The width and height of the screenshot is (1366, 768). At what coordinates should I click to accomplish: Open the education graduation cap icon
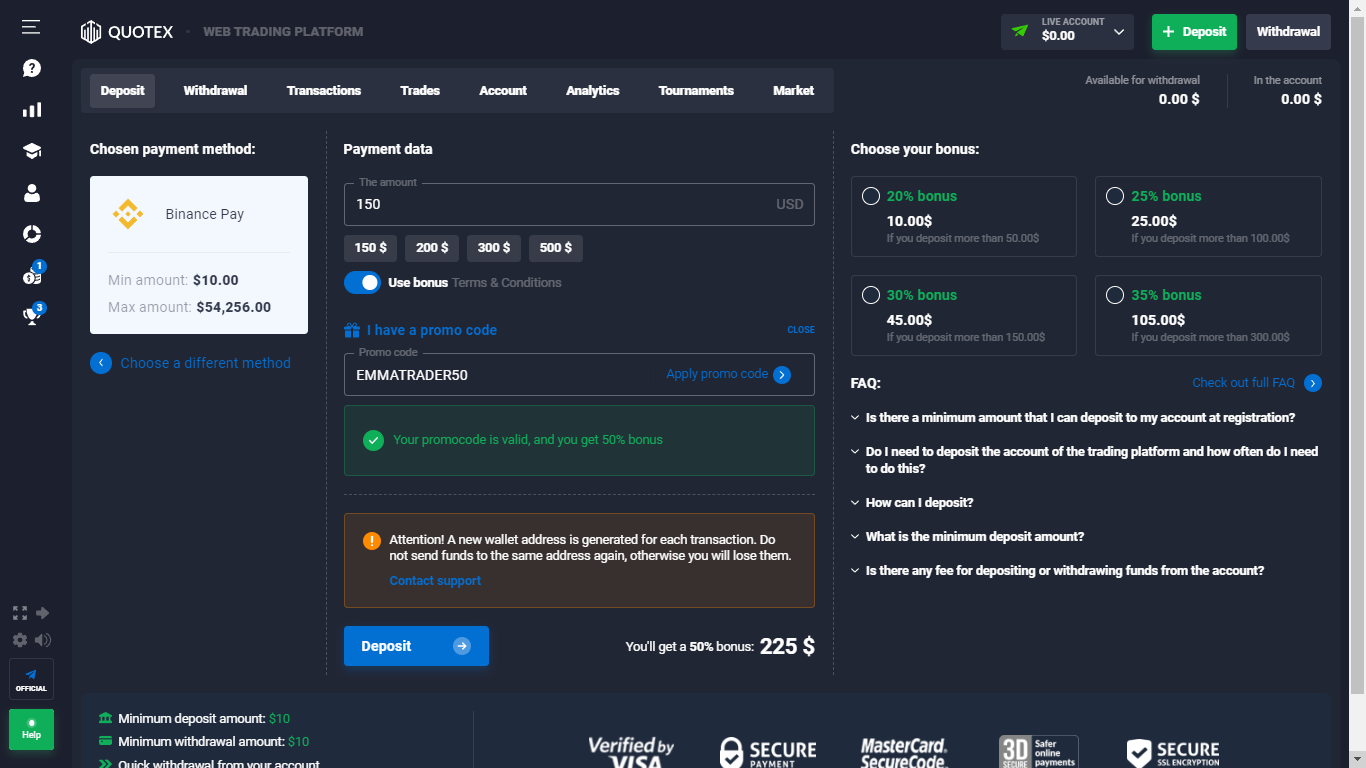pyautogui.click(x=32, y=151)
